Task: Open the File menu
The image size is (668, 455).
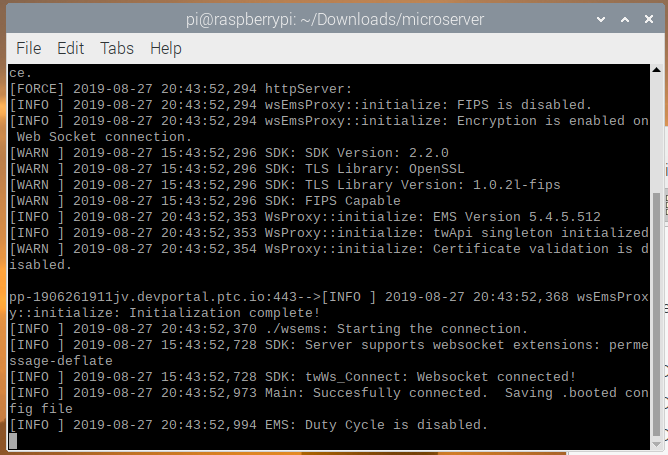Action: (x=29, y=48)
